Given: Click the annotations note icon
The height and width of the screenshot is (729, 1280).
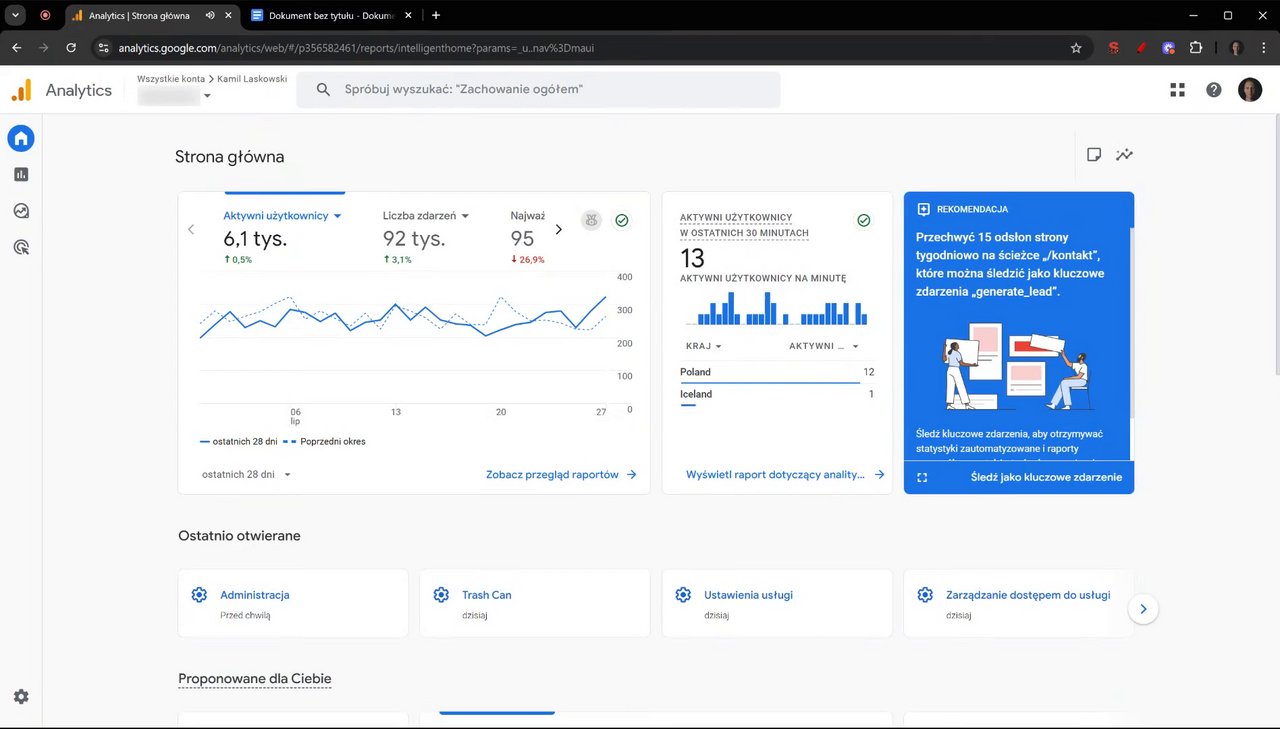Looking at the screenshot, I should [x=1094, y=155].
